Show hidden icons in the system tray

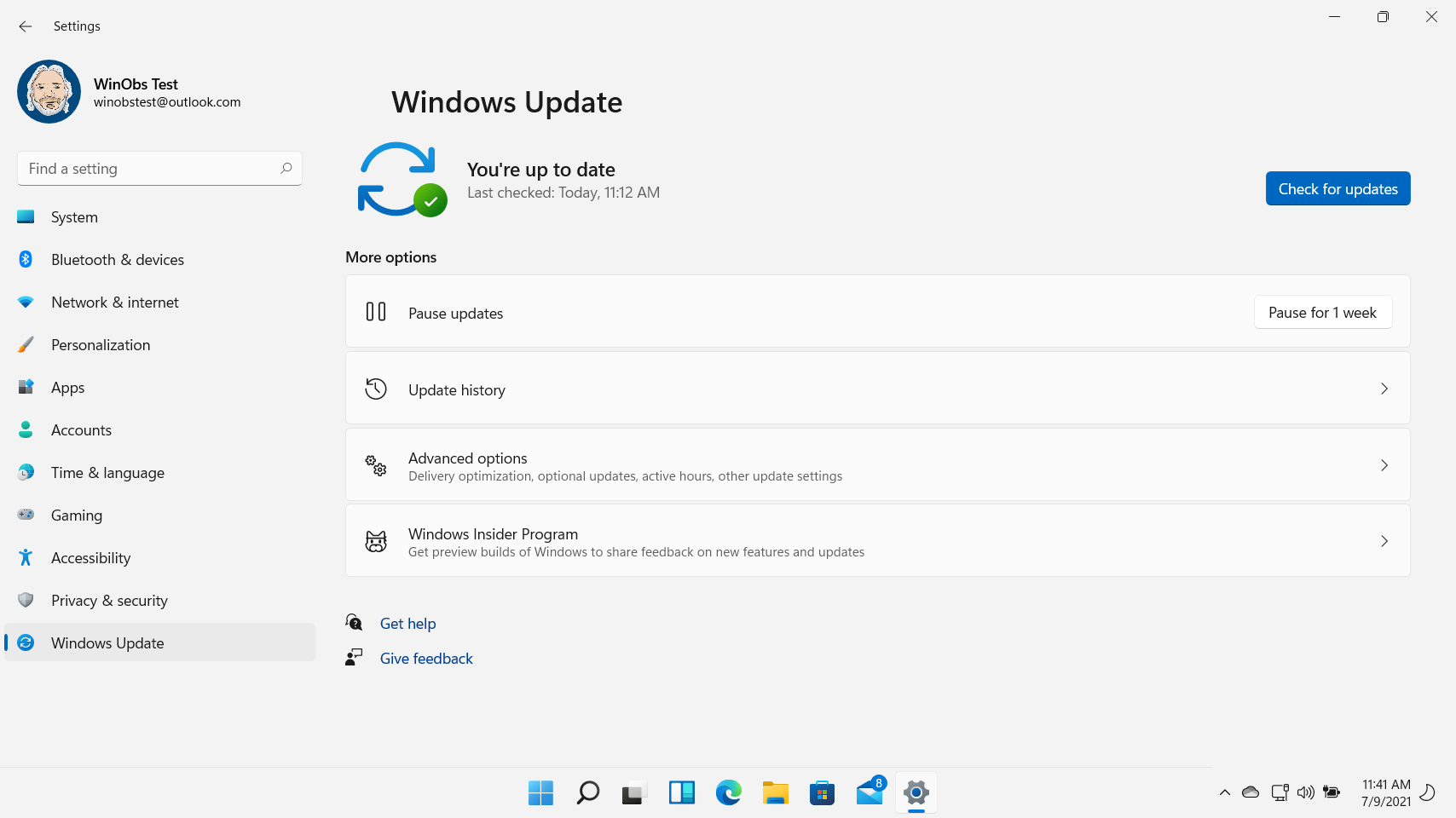pos(1224,792)
